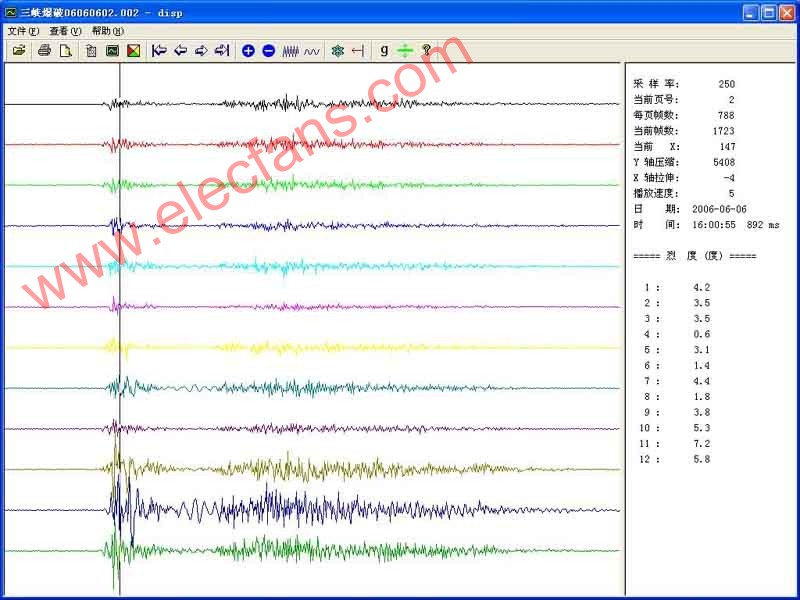Click the blue plus zoom-in icon
The height and width of the screenshot is (600, 800).
(x=248, y=50)
